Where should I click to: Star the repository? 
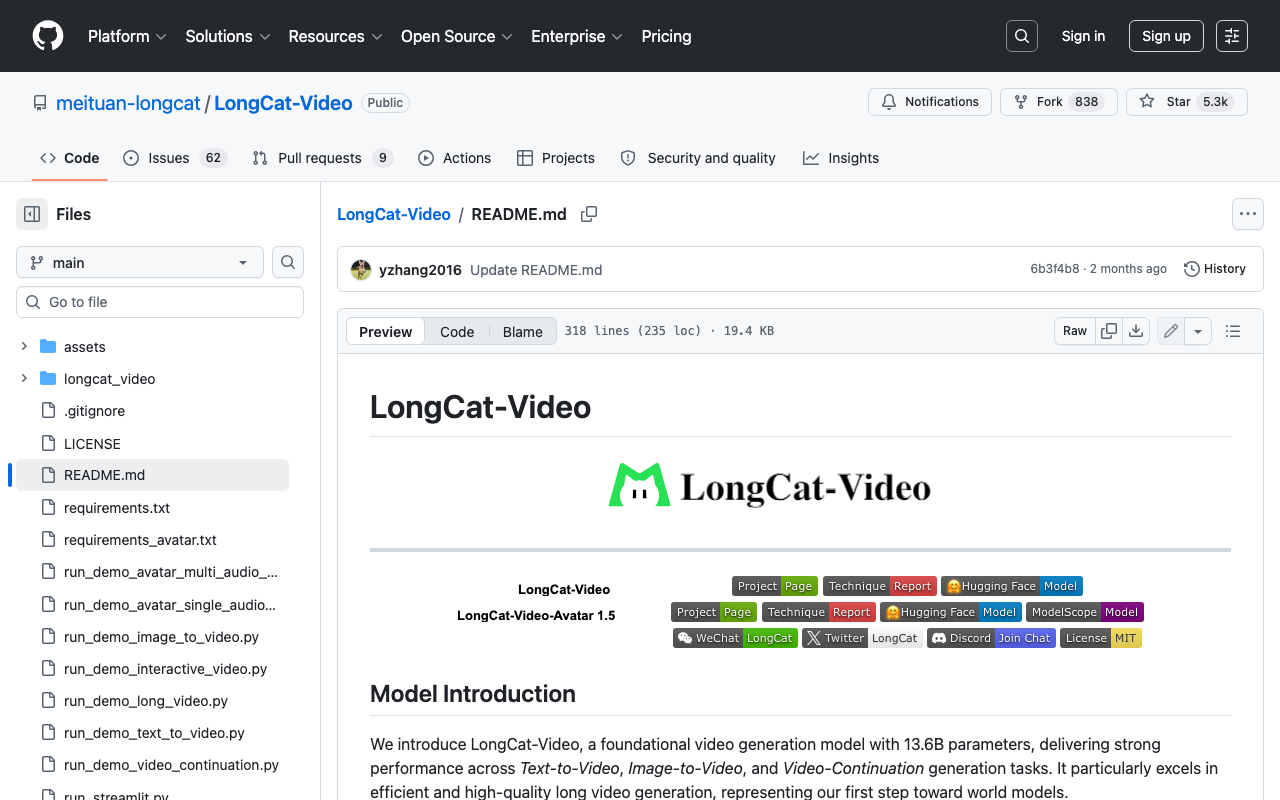pyautogui.click(x=1186, y=102)
